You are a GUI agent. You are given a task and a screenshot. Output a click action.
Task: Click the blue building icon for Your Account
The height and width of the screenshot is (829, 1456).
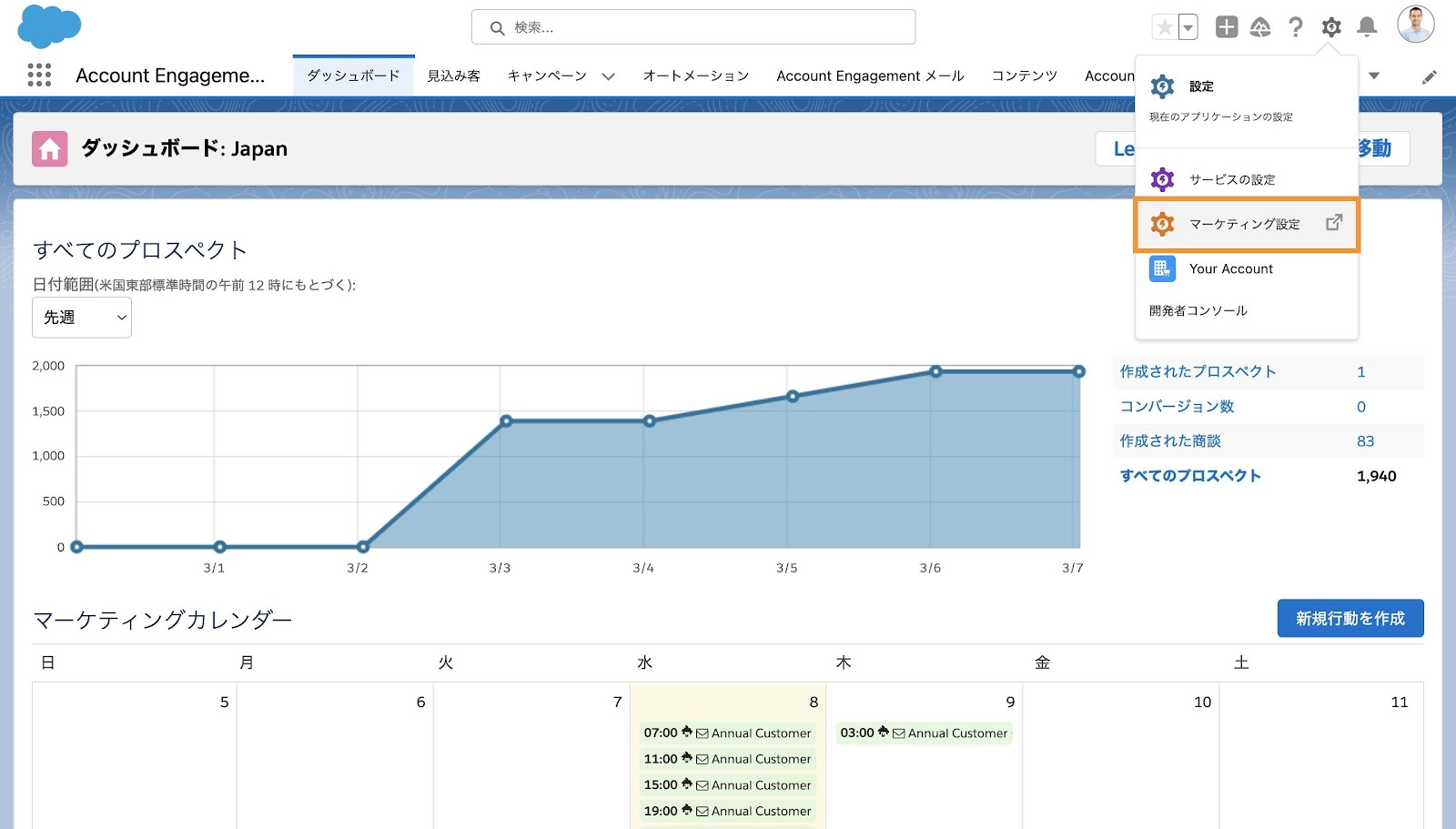[1162, 268]
